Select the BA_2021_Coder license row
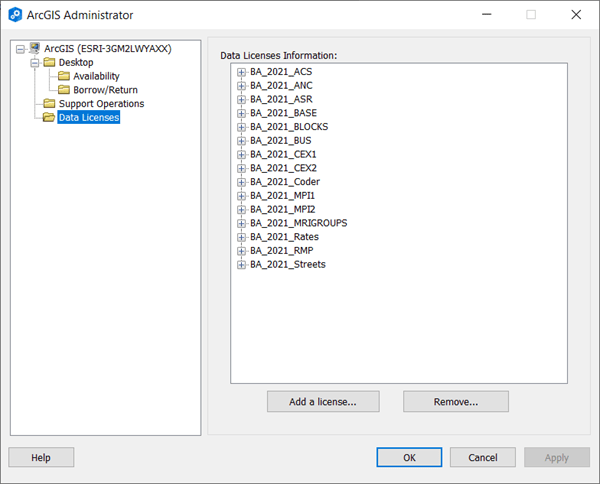Screen dimensions: 600x484 (x=285, y=182)
